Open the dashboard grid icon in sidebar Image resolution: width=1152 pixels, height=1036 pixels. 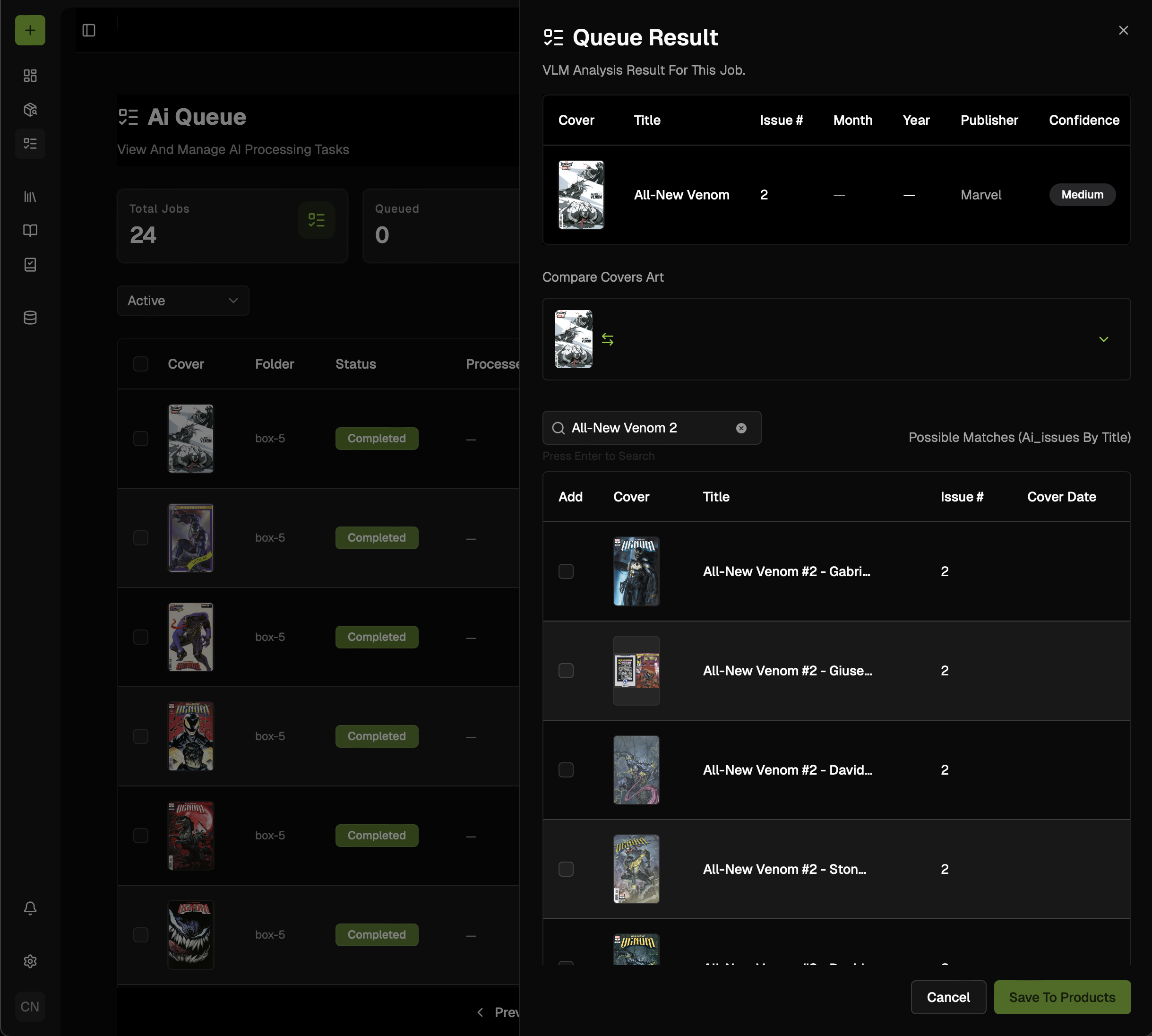(30, 76)
